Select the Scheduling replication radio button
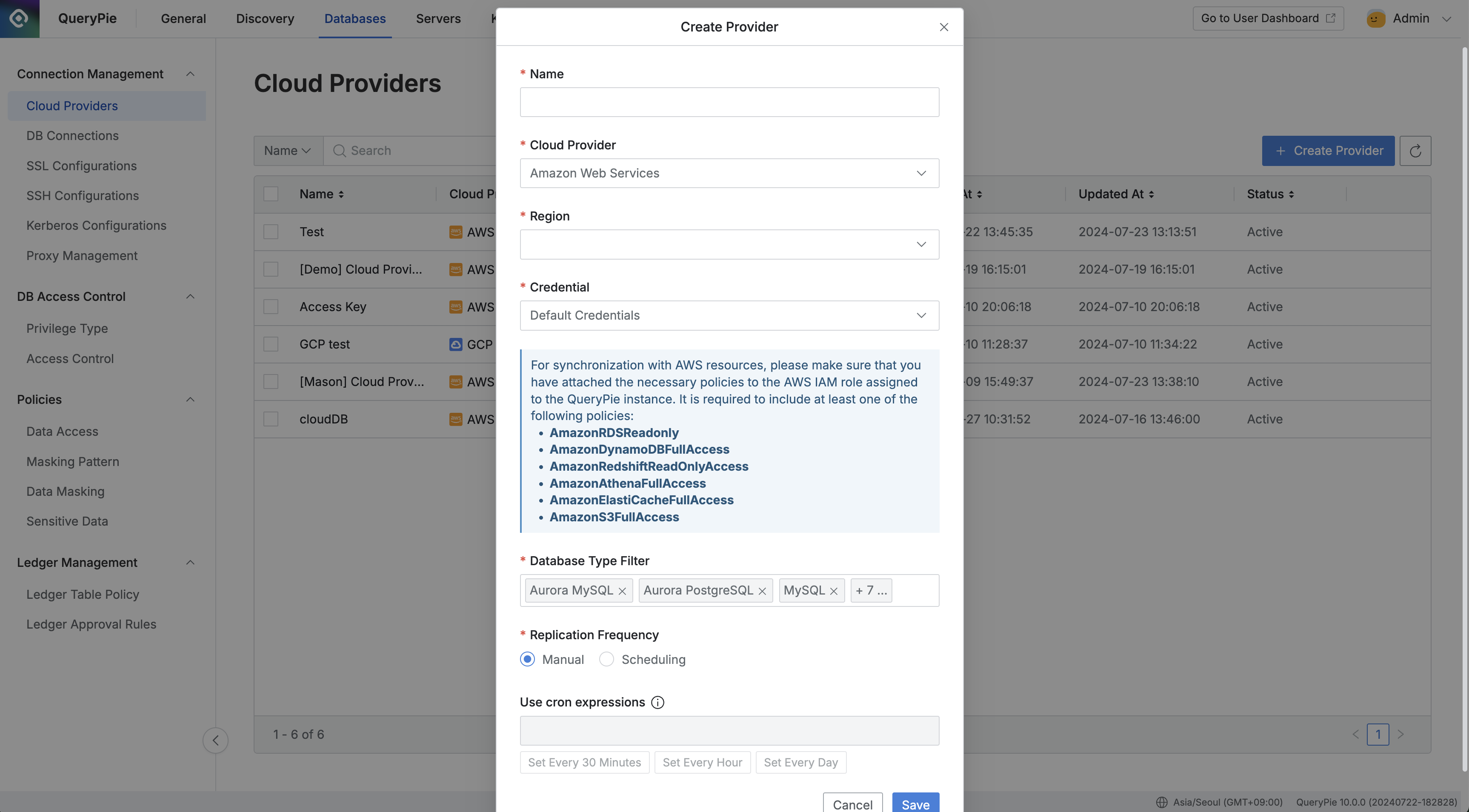 (607, 659)
